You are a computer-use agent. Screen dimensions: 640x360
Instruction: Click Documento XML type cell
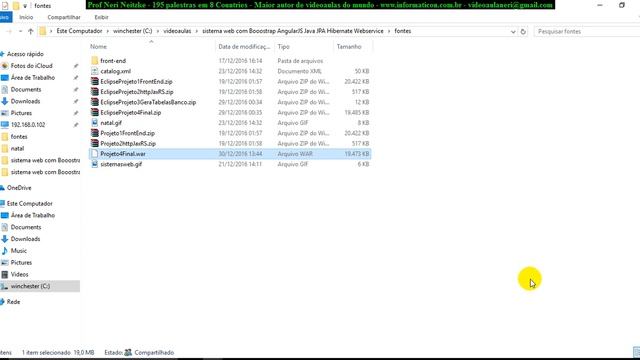(x=300, y=71)
